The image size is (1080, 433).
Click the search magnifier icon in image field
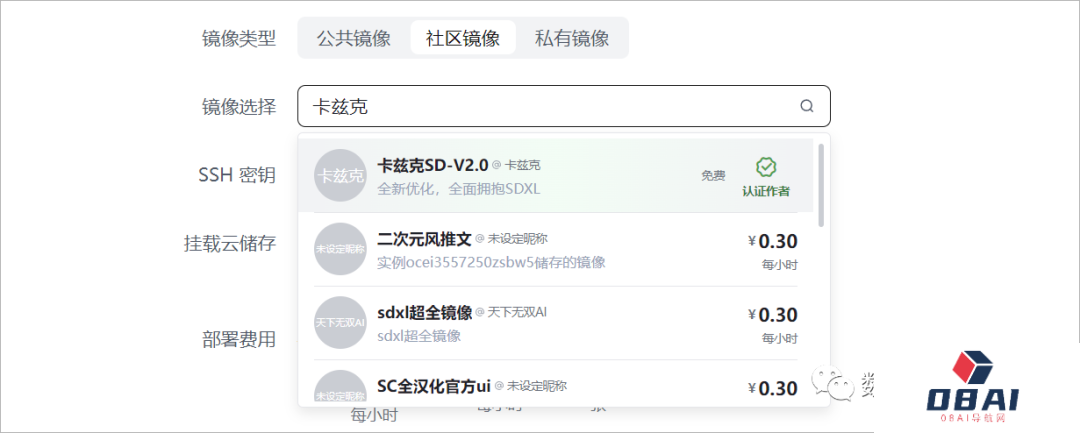click(806, 106)
